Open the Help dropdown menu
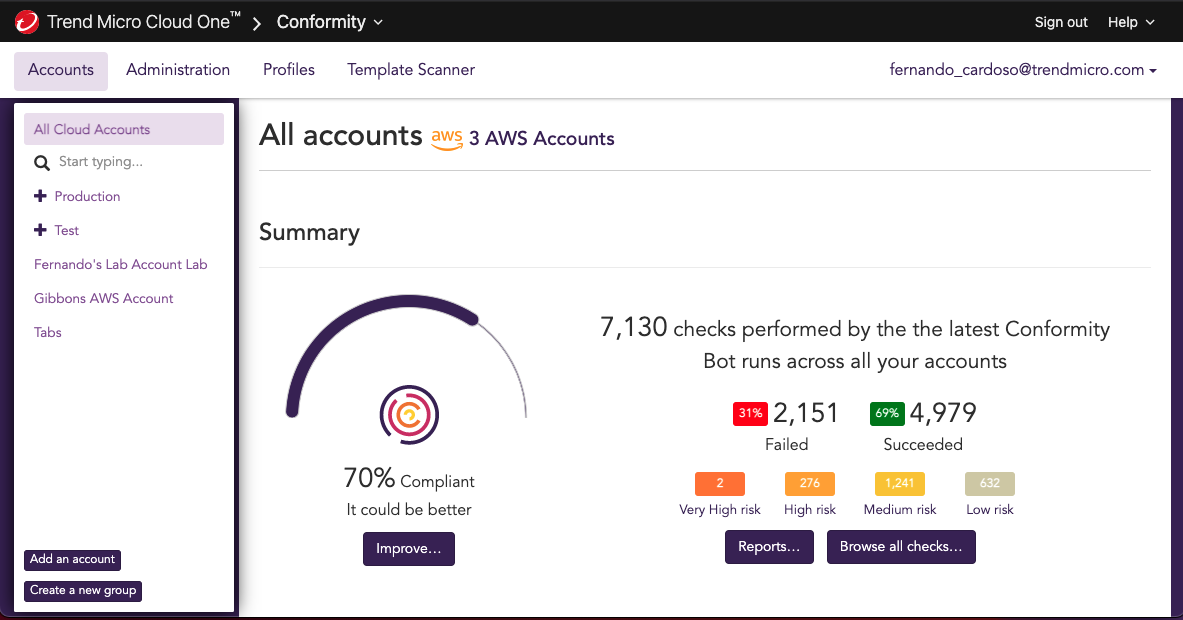This screenshot has width=1183, height=620. 1131,22
